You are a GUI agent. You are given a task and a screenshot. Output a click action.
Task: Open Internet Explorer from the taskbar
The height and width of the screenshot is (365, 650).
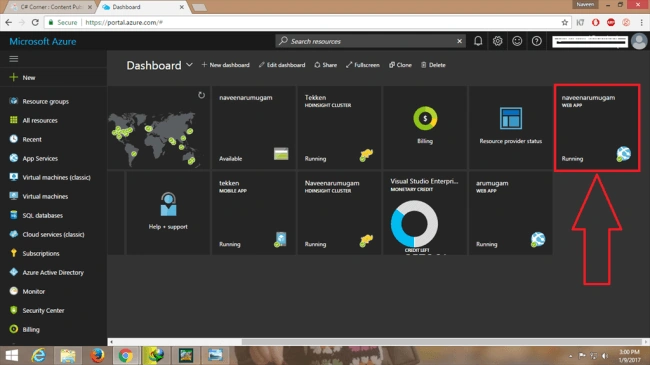tap(39, 355)
